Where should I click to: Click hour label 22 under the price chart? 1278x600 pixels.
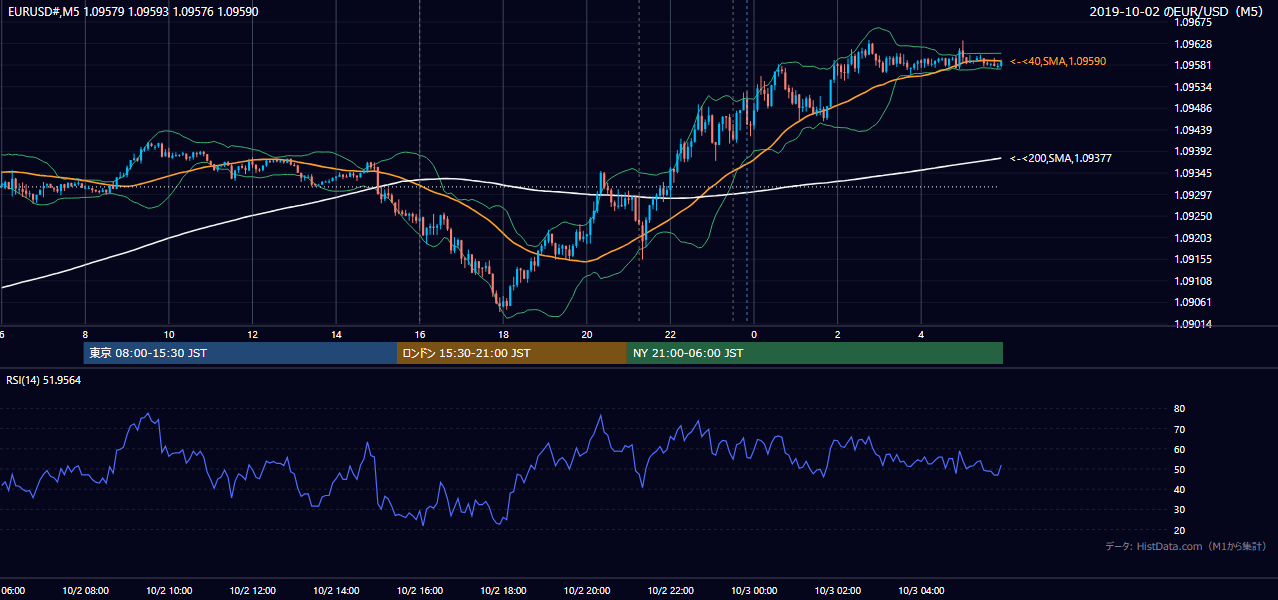670,335
